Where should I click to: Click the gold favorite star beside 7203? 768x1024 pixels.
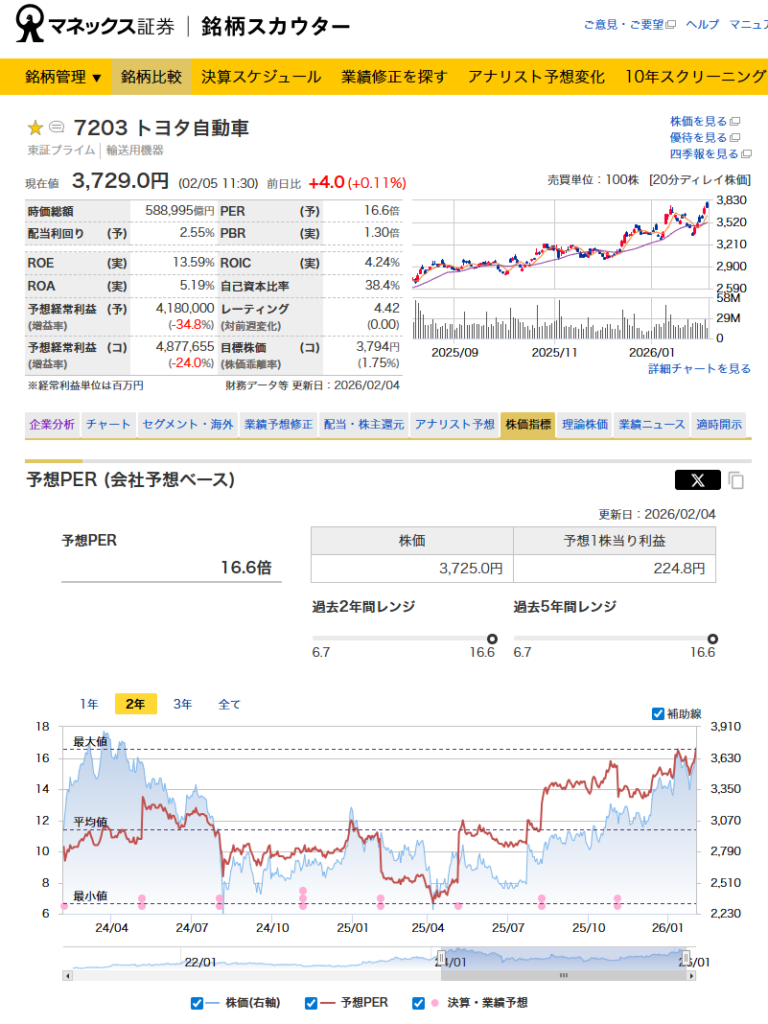coord(35,127)
